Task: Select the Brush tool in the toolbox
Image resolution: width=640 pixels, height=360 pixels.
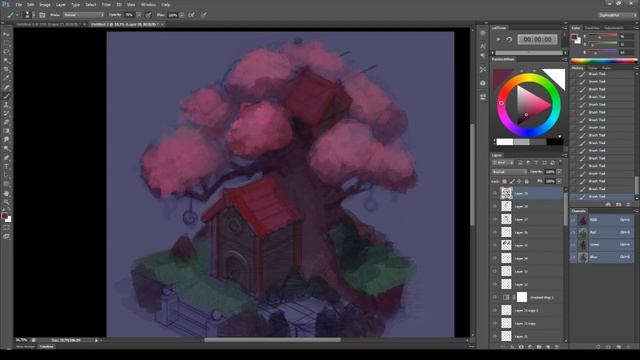Action: coord(6,96)
